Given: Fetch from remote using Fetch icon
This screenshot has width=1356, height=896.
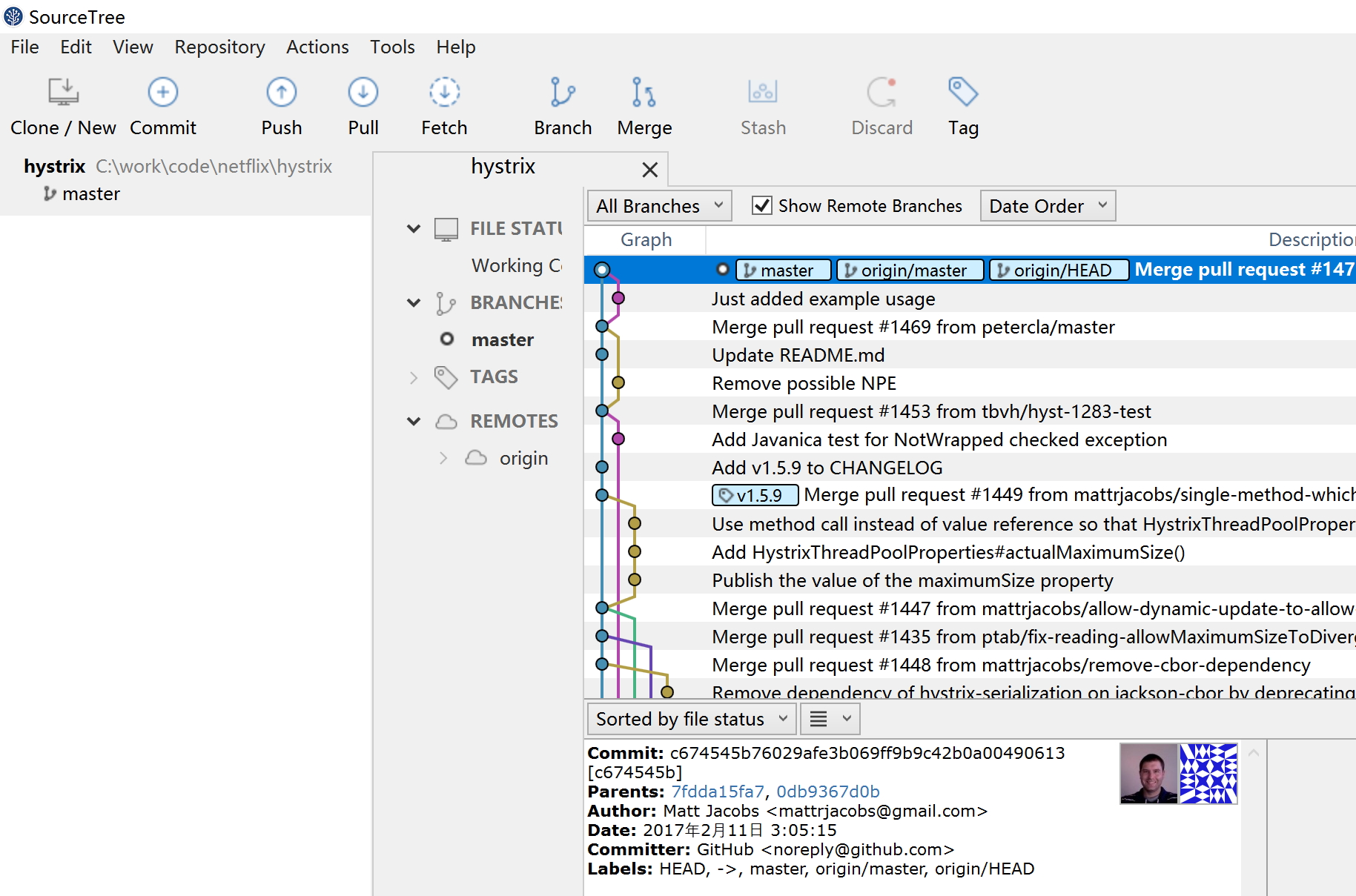Looking at the screenshot, I should (x=444, y=93).
